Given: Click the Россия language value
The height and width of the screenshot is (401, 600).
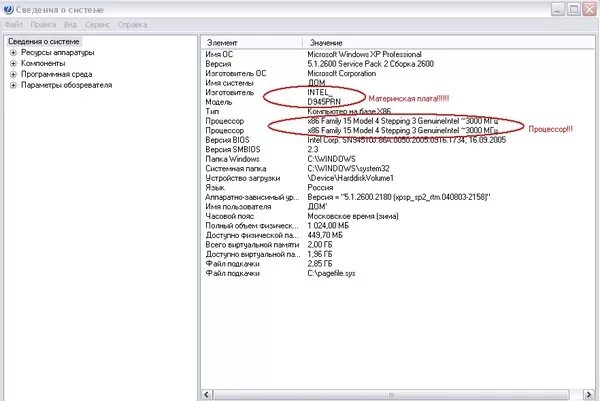Looking at the screenshot, I should (320, 187).
